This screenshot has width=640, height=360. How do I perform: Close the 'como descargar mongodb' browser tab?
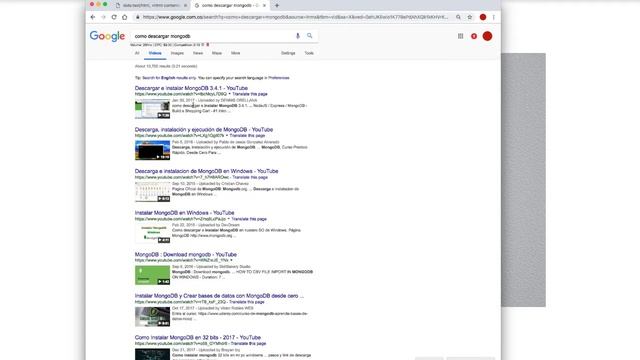point(264,5)
